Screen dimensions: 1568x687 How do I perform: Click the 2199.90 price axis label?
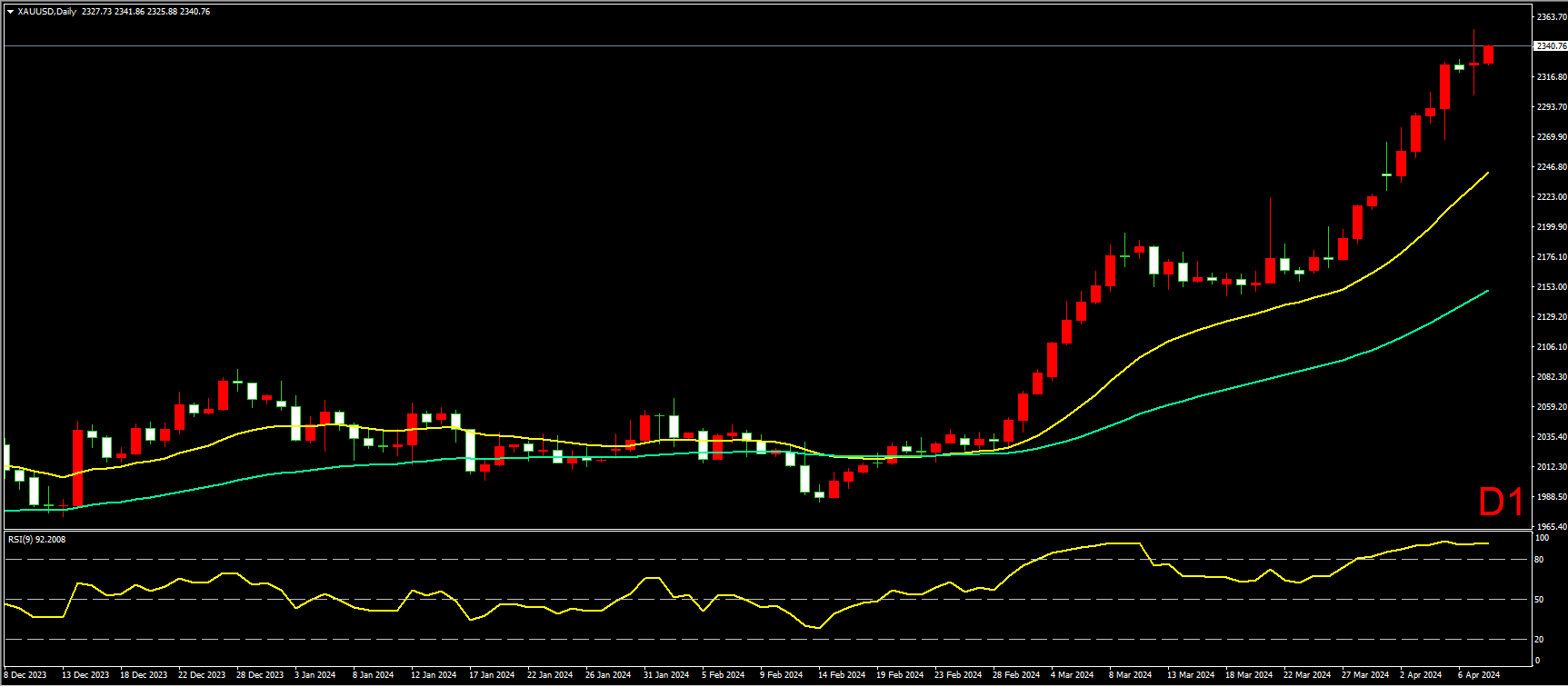(x=1552, y=227)
